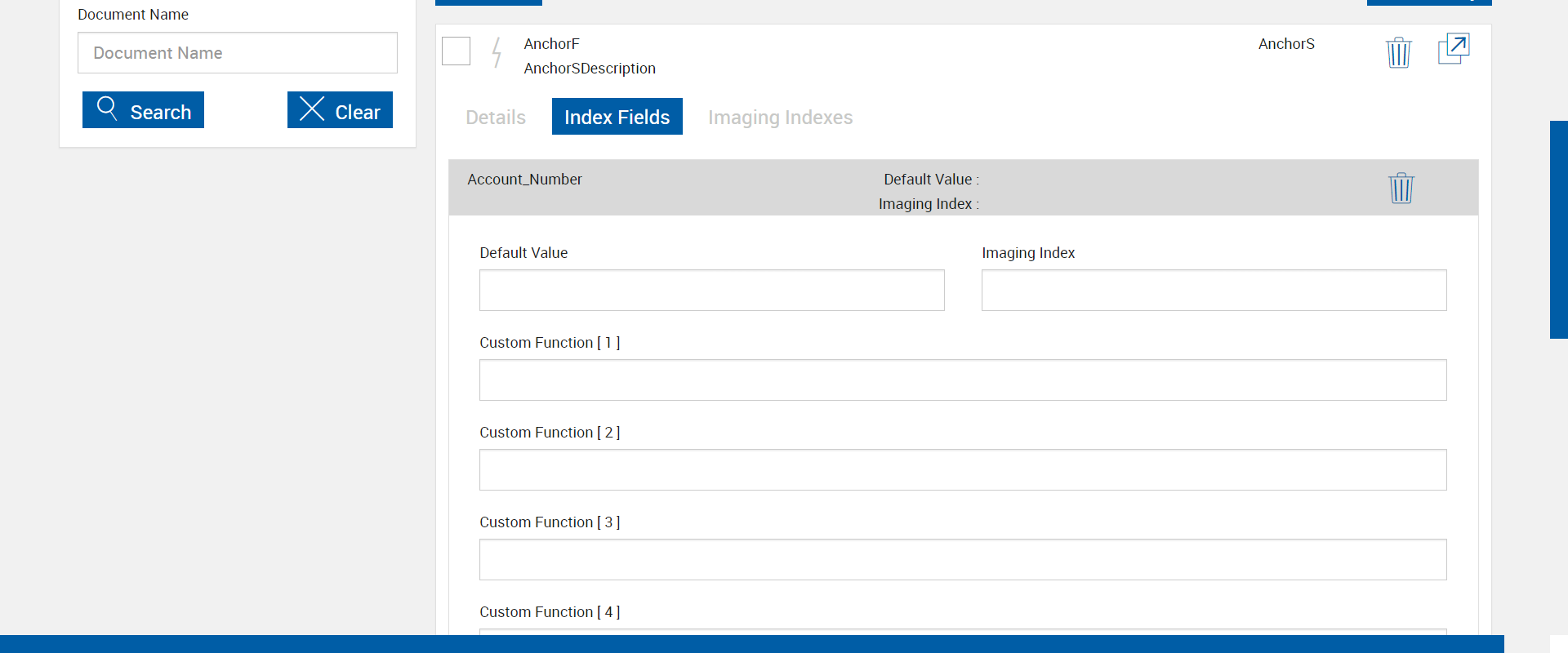Open AnchorF document in pop-out window
The width and height of the screenshot is (1568, 653).
pyautogui.click(x=1453, y=49)
